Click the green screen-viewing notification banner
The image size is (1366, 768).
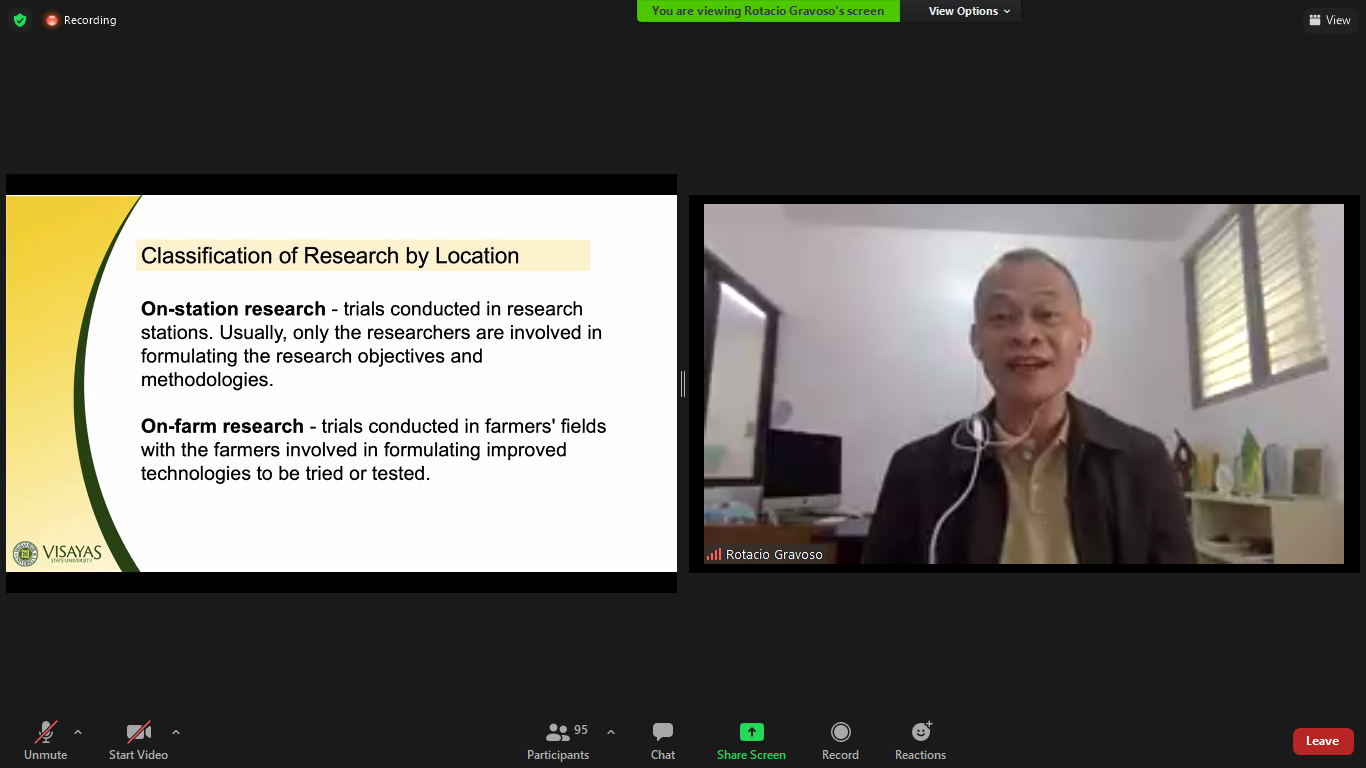click(768, 11)
